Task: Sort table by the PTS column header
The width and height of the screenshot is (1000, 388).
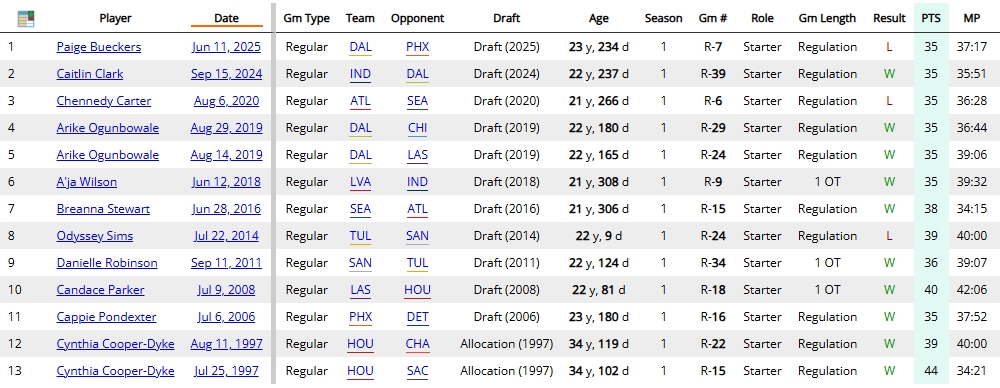Action: click(x=930, y=19)
